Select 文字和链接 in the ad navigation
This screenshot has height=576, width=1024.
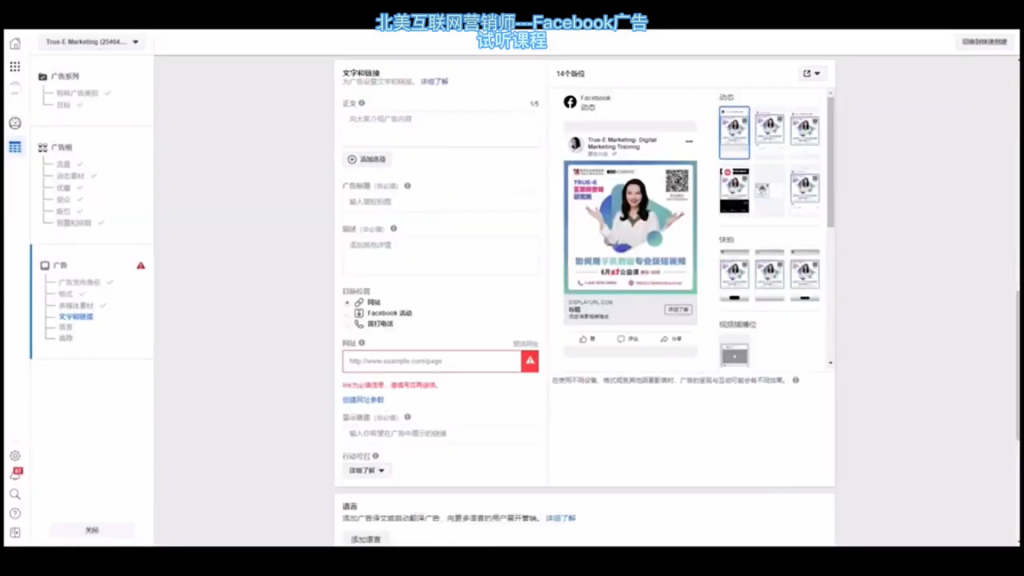(x=75, y=316)
